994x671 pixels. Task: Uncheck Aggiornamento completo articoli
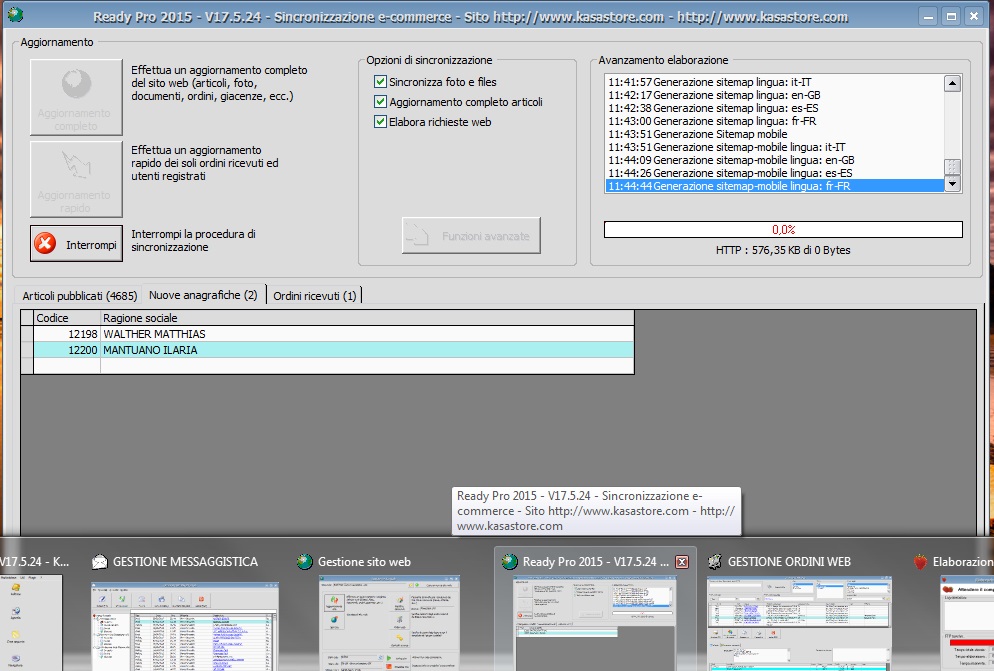click(380, 101)
